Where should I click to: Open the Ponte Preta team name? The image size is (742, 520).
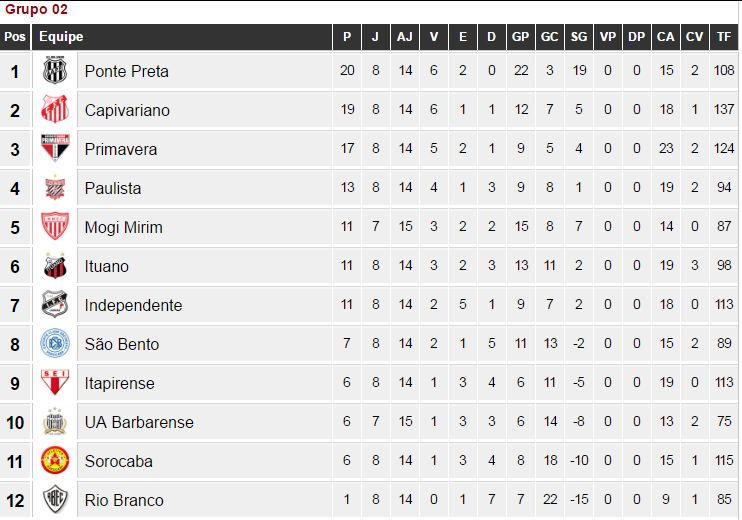coord(126,71)
